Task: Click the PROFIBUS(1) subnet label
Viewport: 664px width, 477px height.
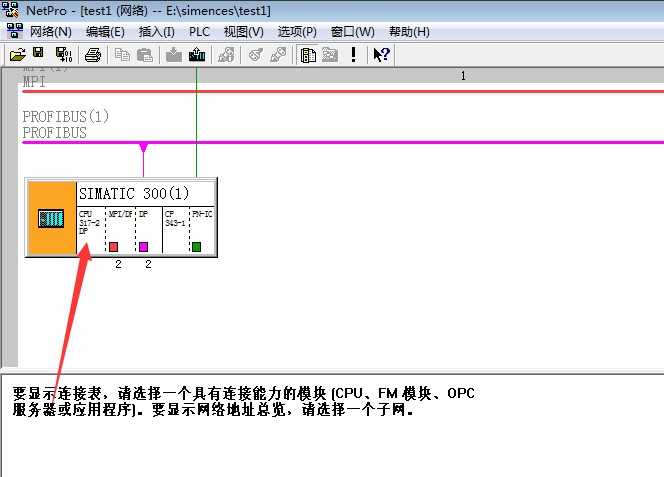Action: (66, 116)
